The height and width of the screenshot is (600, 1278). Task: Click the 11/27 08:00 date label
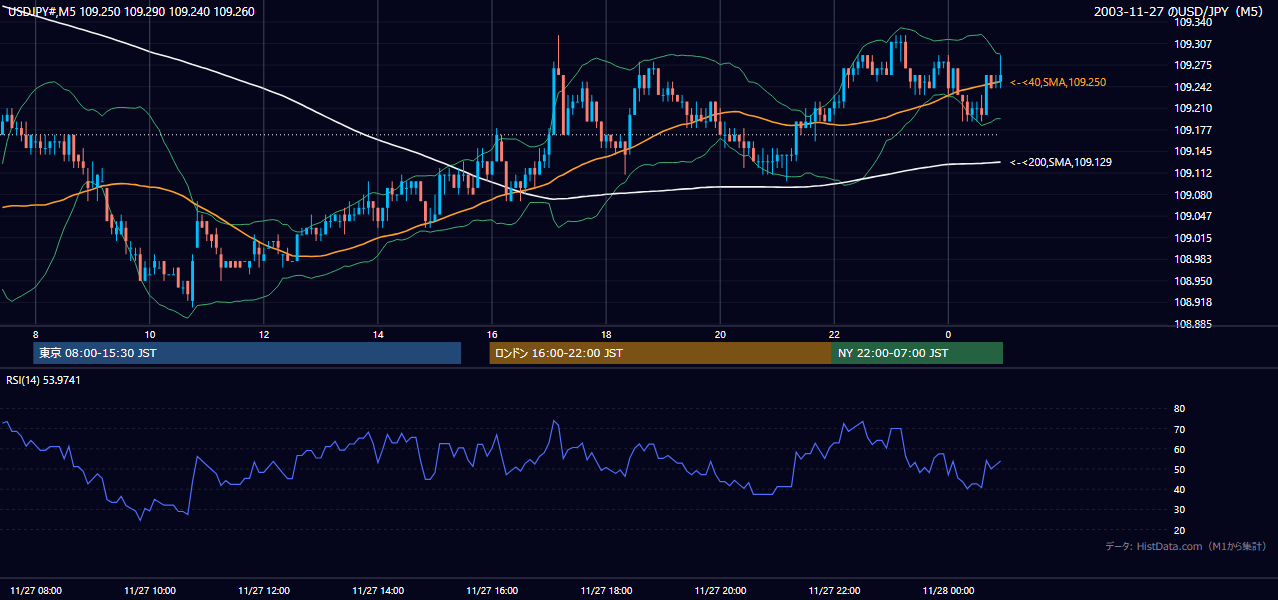pyautogui.click(x=35, y=590)
